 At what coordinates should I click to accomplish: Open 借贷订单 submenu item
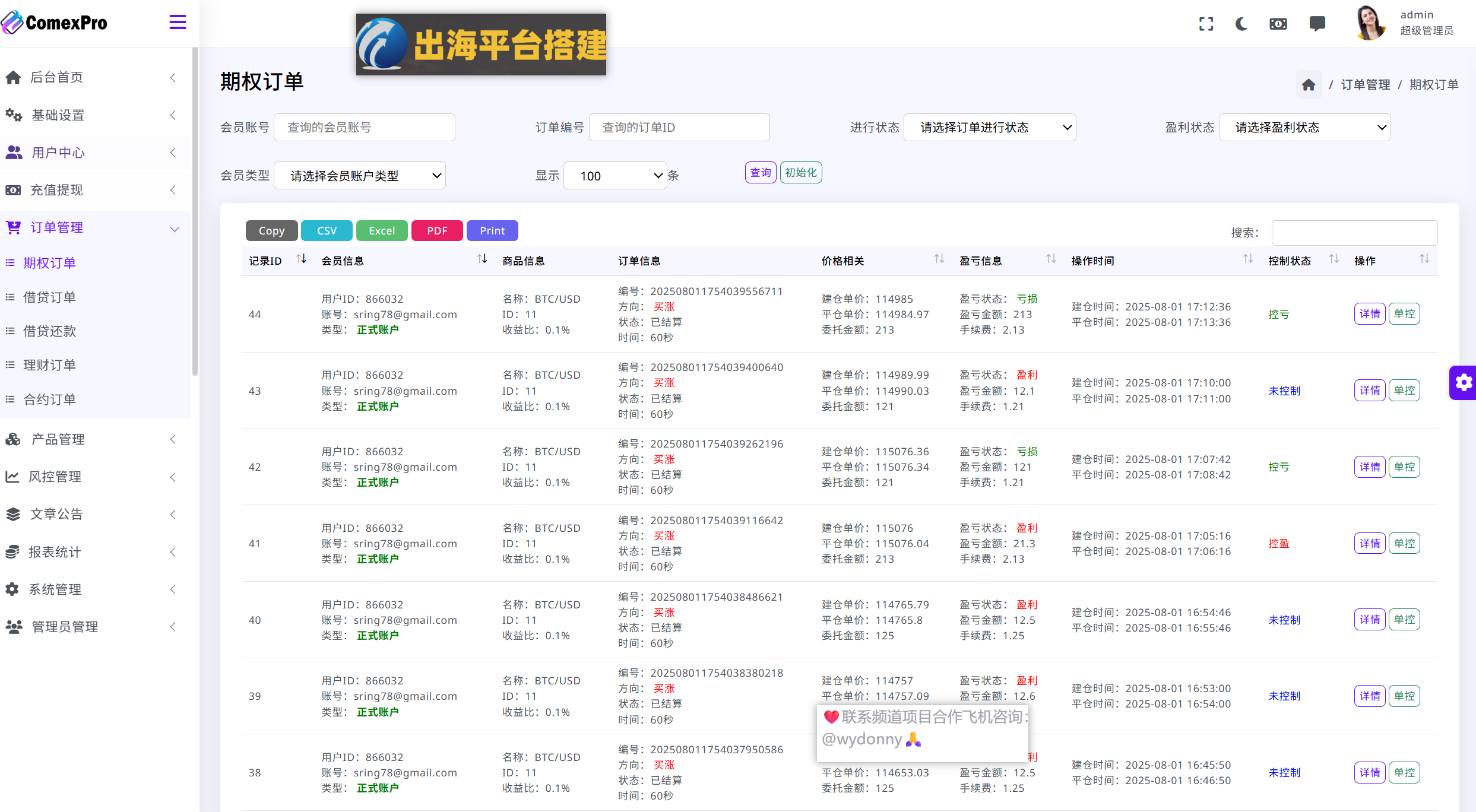[49, 297]
